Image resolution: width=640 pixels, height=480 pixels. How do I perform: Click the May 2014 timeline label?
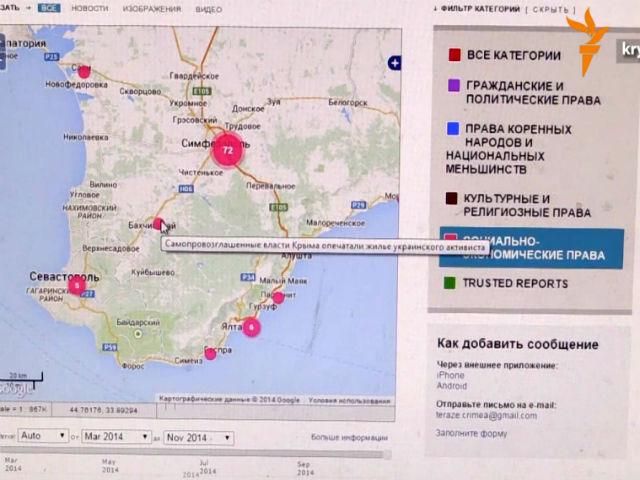(109, 466)
